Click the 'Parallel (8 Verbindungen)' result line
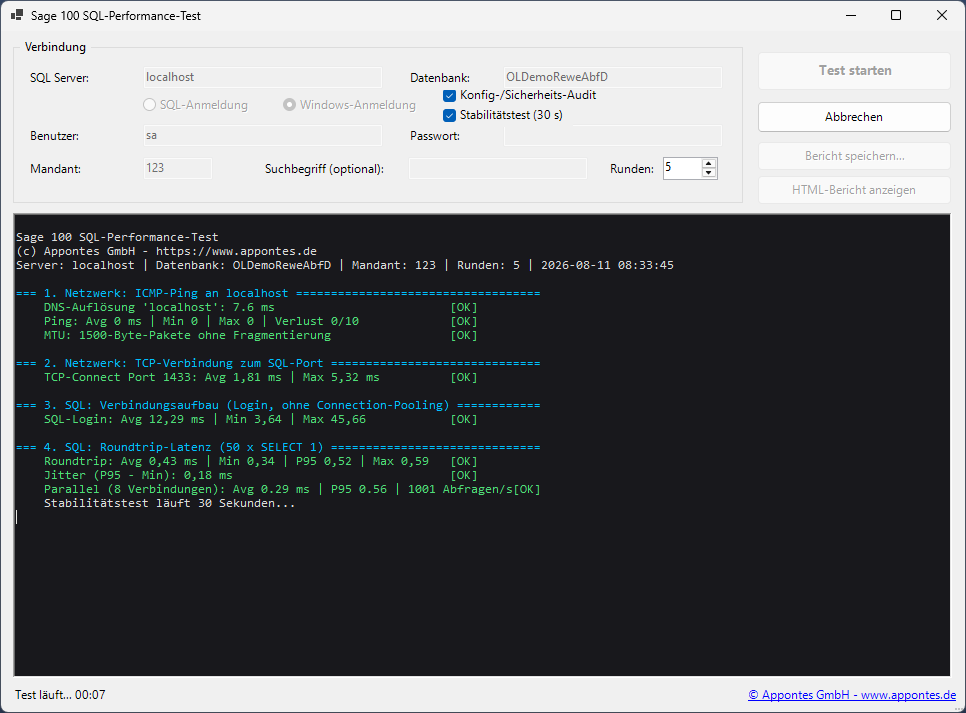Image resolution: width=966 pixels, height=713 pixels. [292, 490]
